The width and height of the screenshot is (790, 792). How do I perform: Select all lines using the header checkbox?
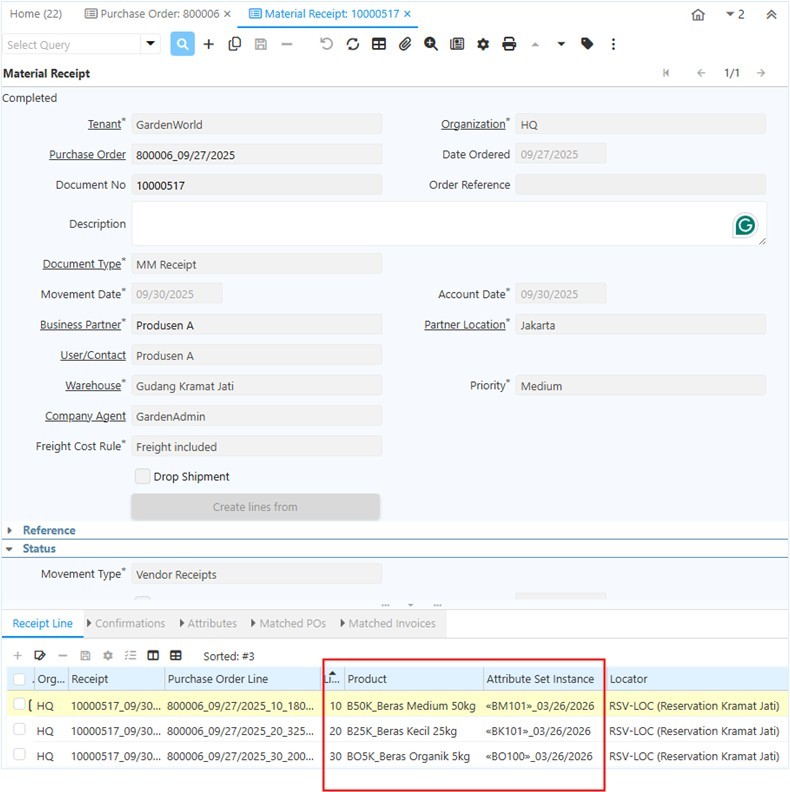[x=20, y=679]
